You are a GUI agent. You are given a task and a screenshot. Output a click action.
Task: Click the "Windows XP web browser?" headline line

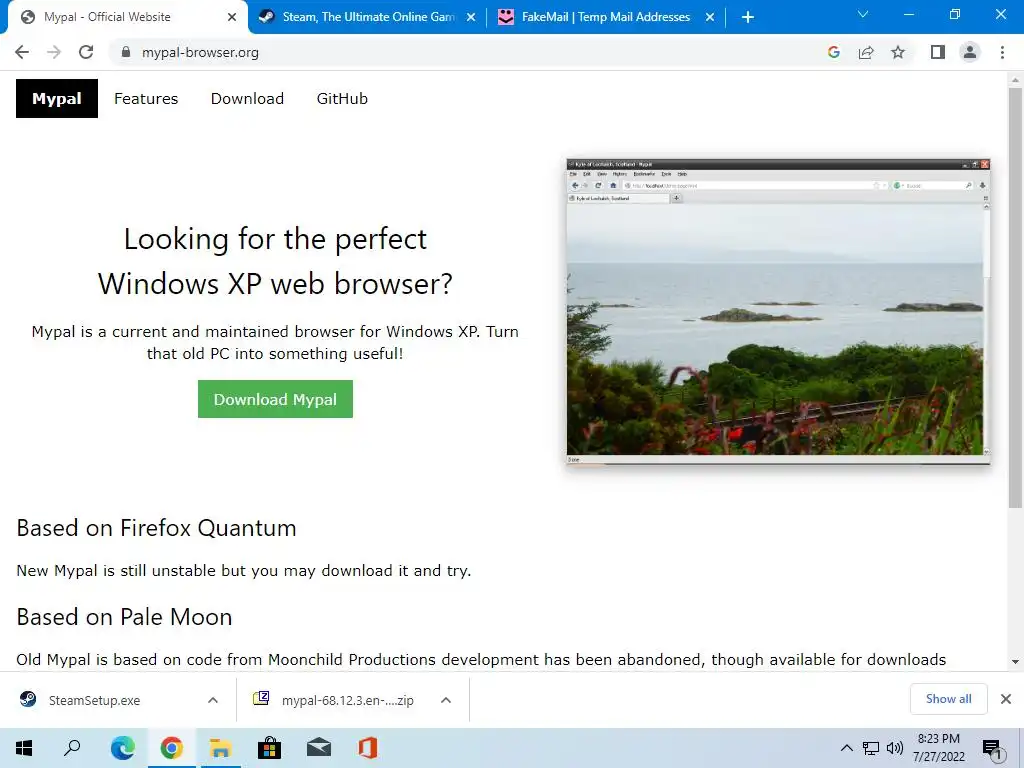click(275, 283)
